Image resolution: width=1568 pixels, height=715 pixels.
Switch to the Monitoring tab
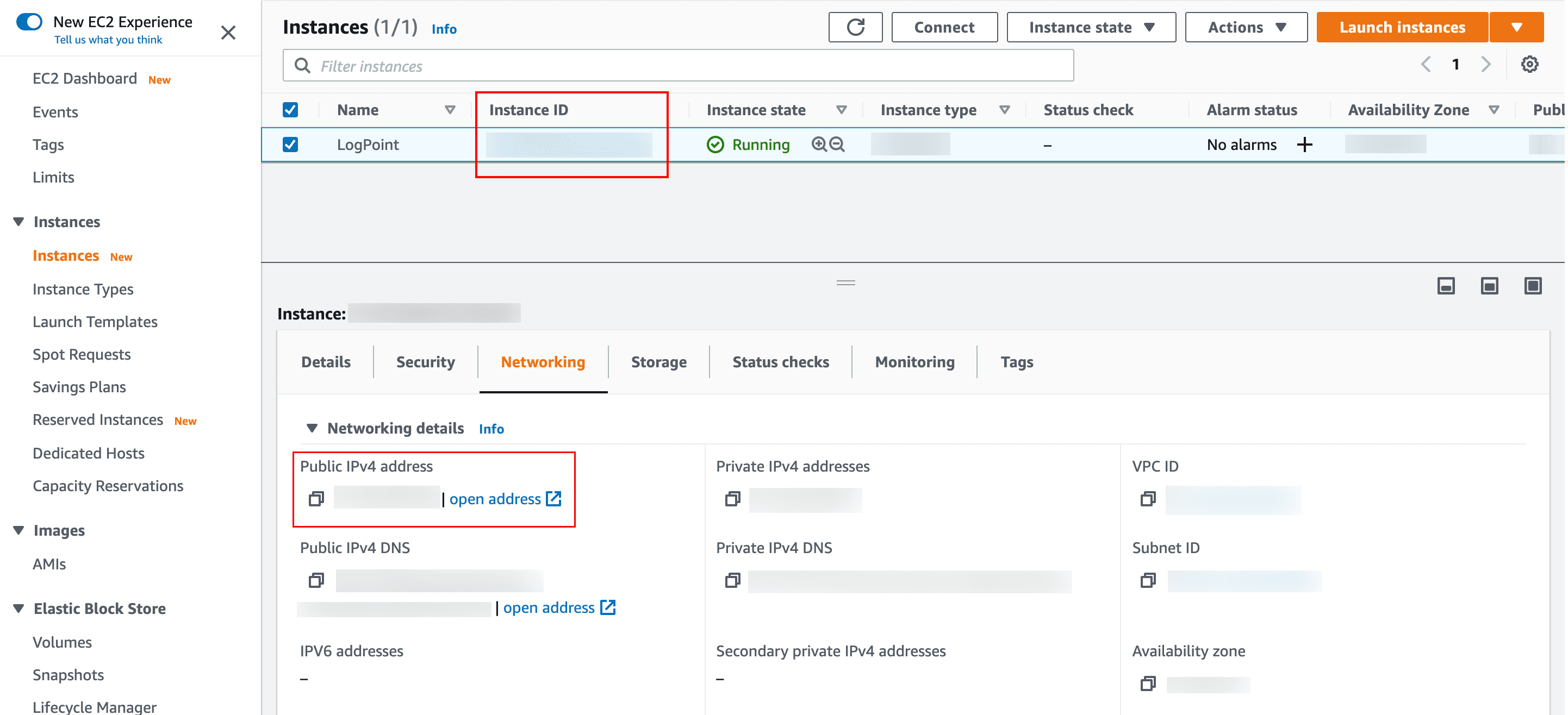914,361
